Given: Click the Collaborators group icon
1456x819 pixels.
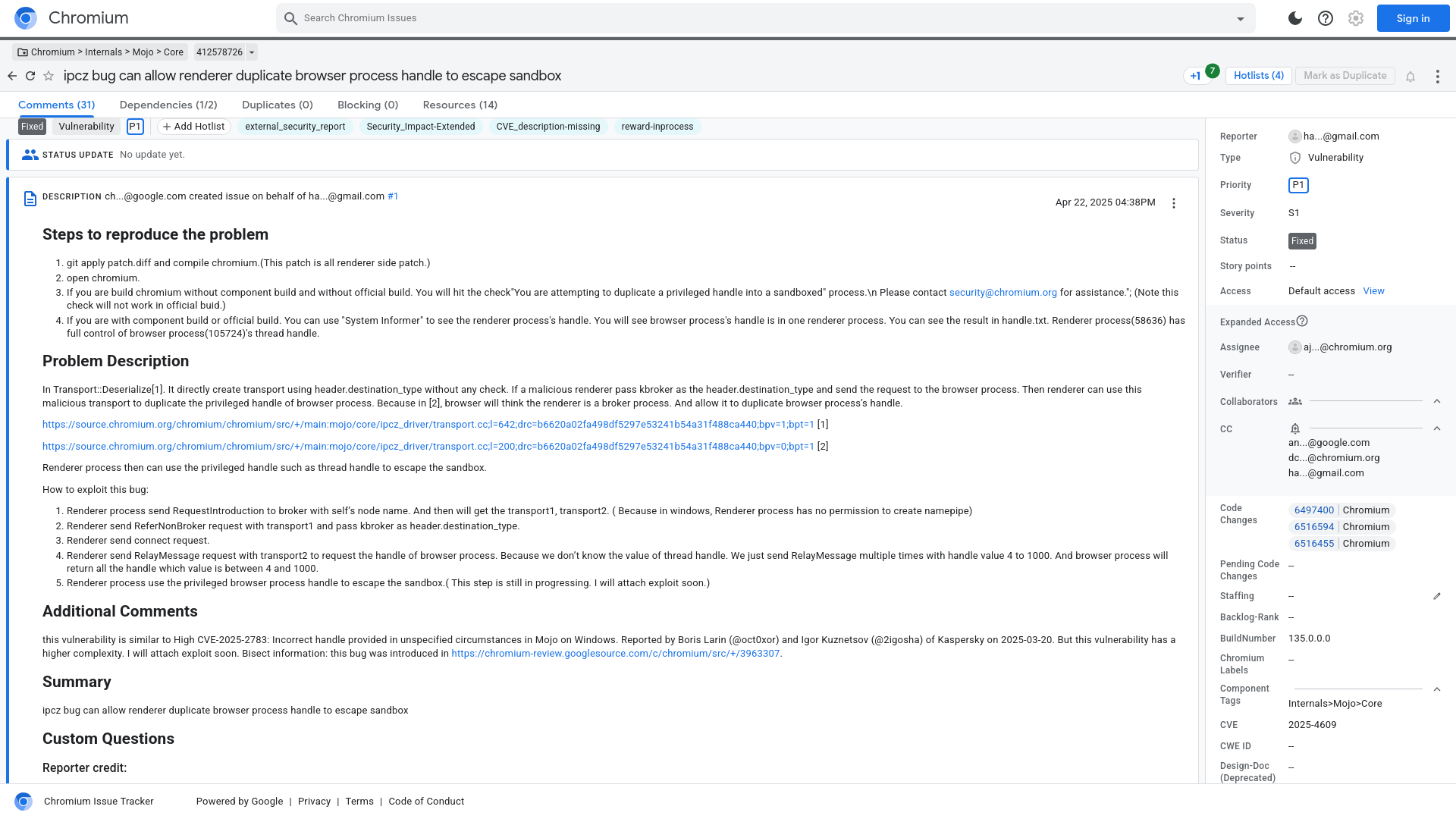Looking at the screenshot, I should (1295, 401).
